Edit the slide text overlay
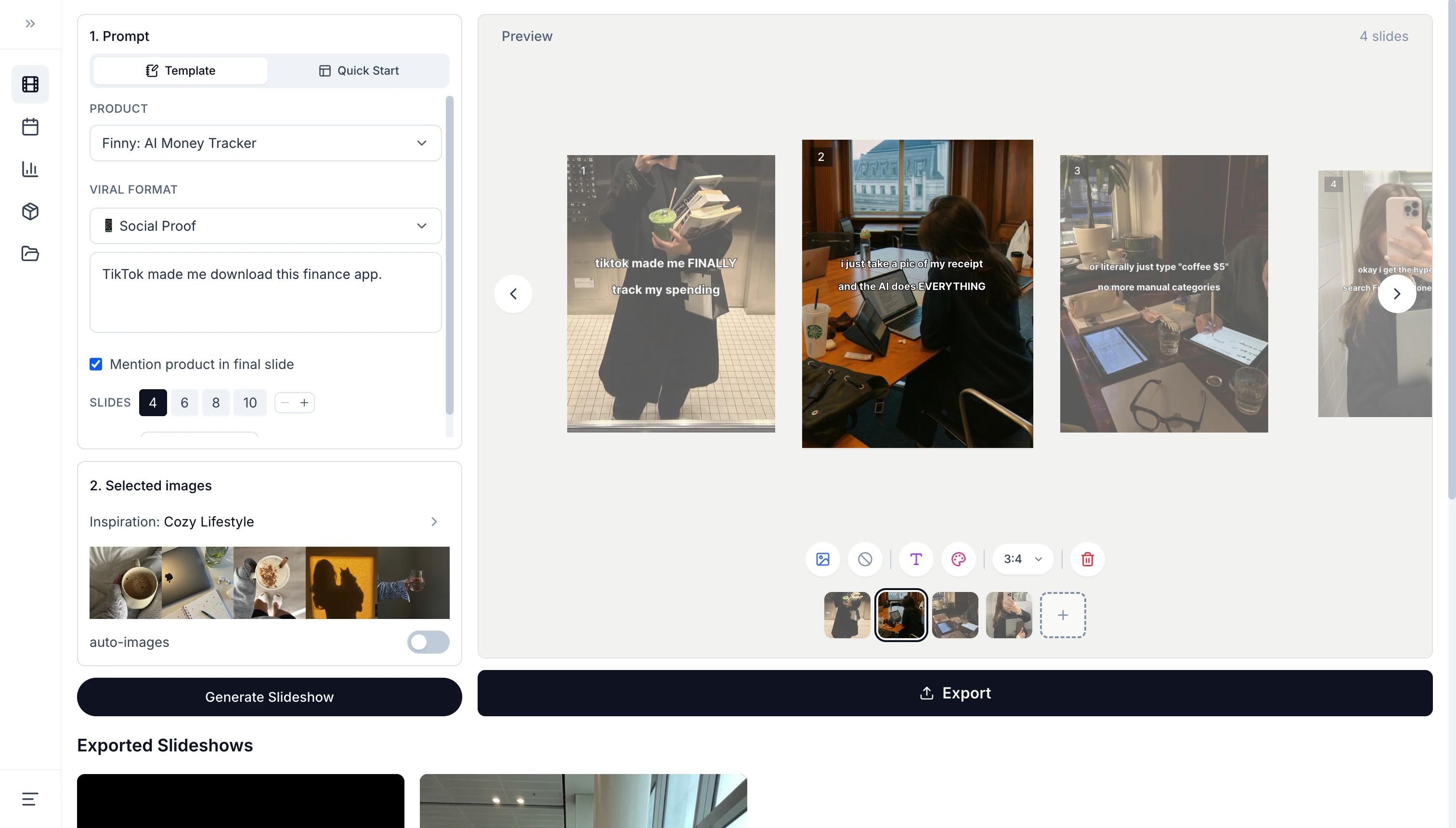The height and width of the screenshot is (828, 1456). [x=915, y=558]
